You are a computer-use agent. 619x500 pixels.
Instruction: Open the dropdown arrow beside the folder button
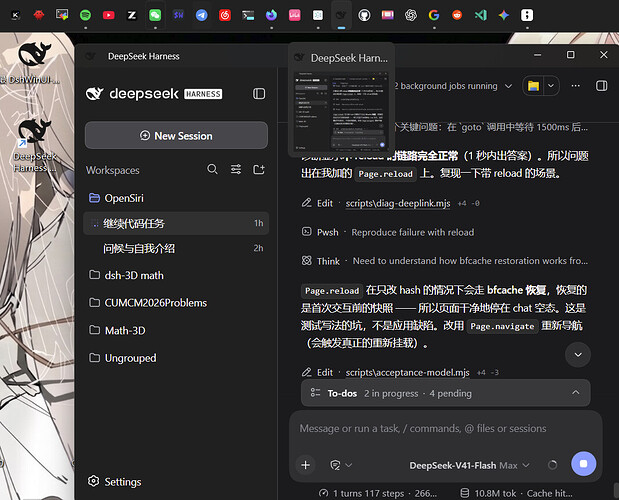[551, 86]
